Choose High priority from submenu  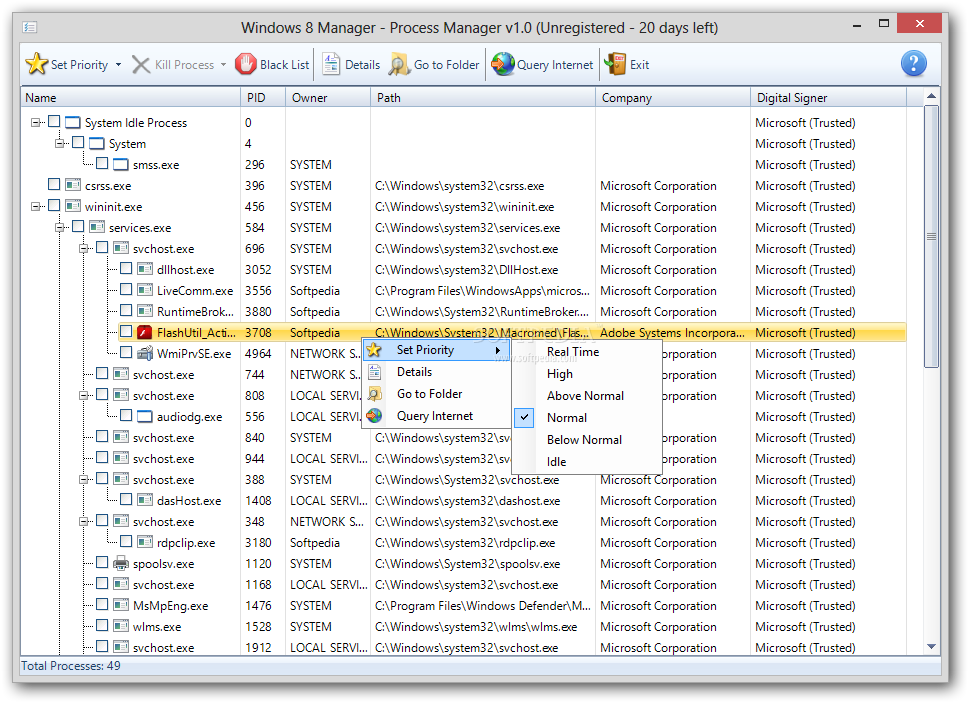588,374
